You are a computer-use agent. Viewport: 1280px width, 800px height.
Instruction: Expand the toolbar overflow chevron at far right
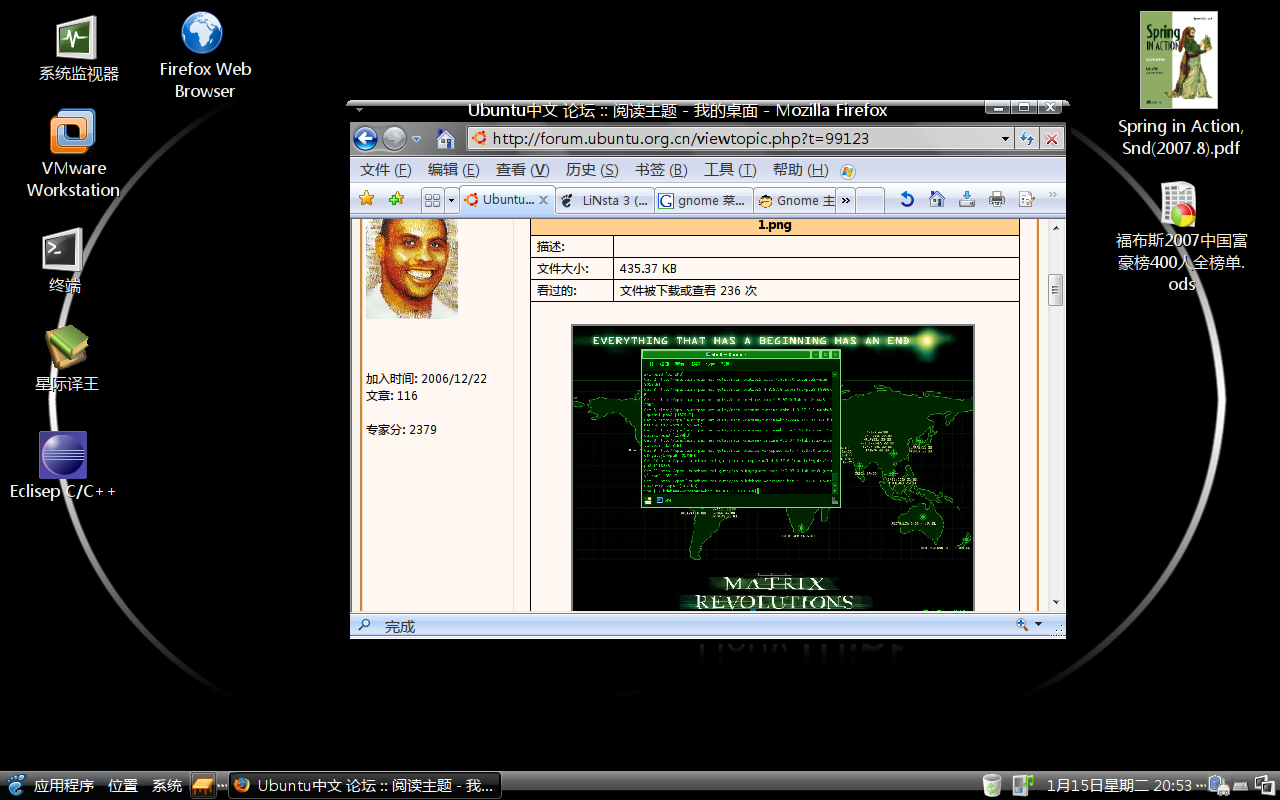[1053, 194]
